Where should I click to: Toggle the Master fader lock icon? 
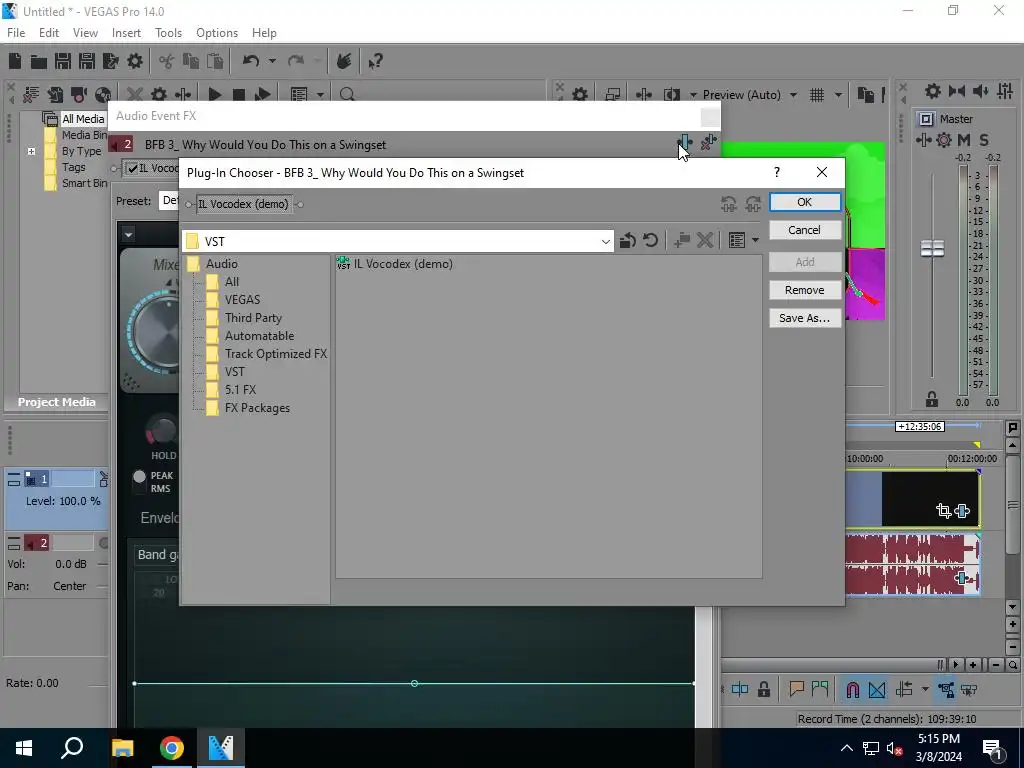(932, 398)
